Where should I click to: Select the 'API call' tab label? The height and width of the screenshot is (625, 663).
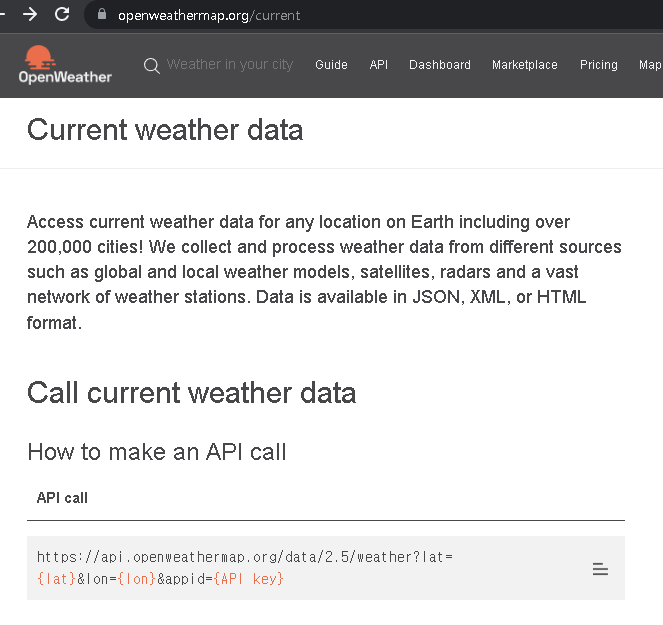click(62, 498)
